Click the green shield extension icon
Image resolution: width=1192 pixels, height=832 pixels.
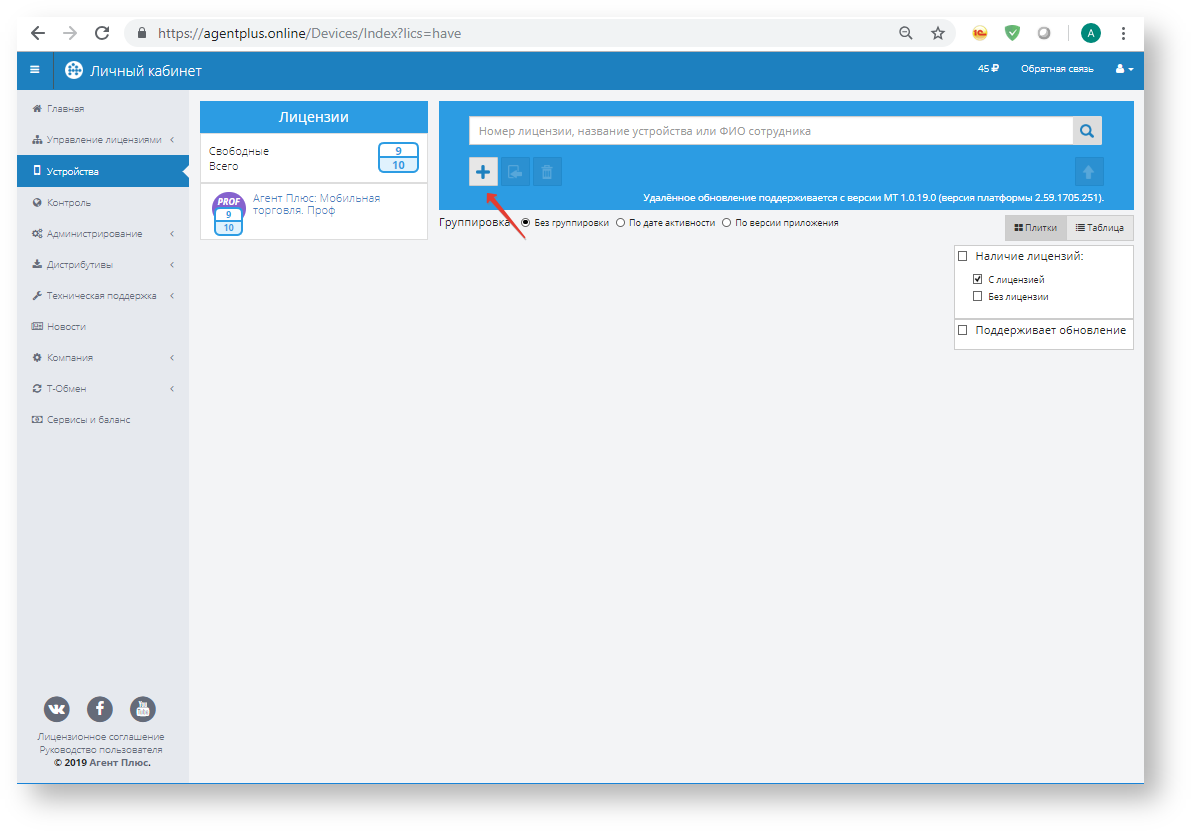(x=1012, y=33)
